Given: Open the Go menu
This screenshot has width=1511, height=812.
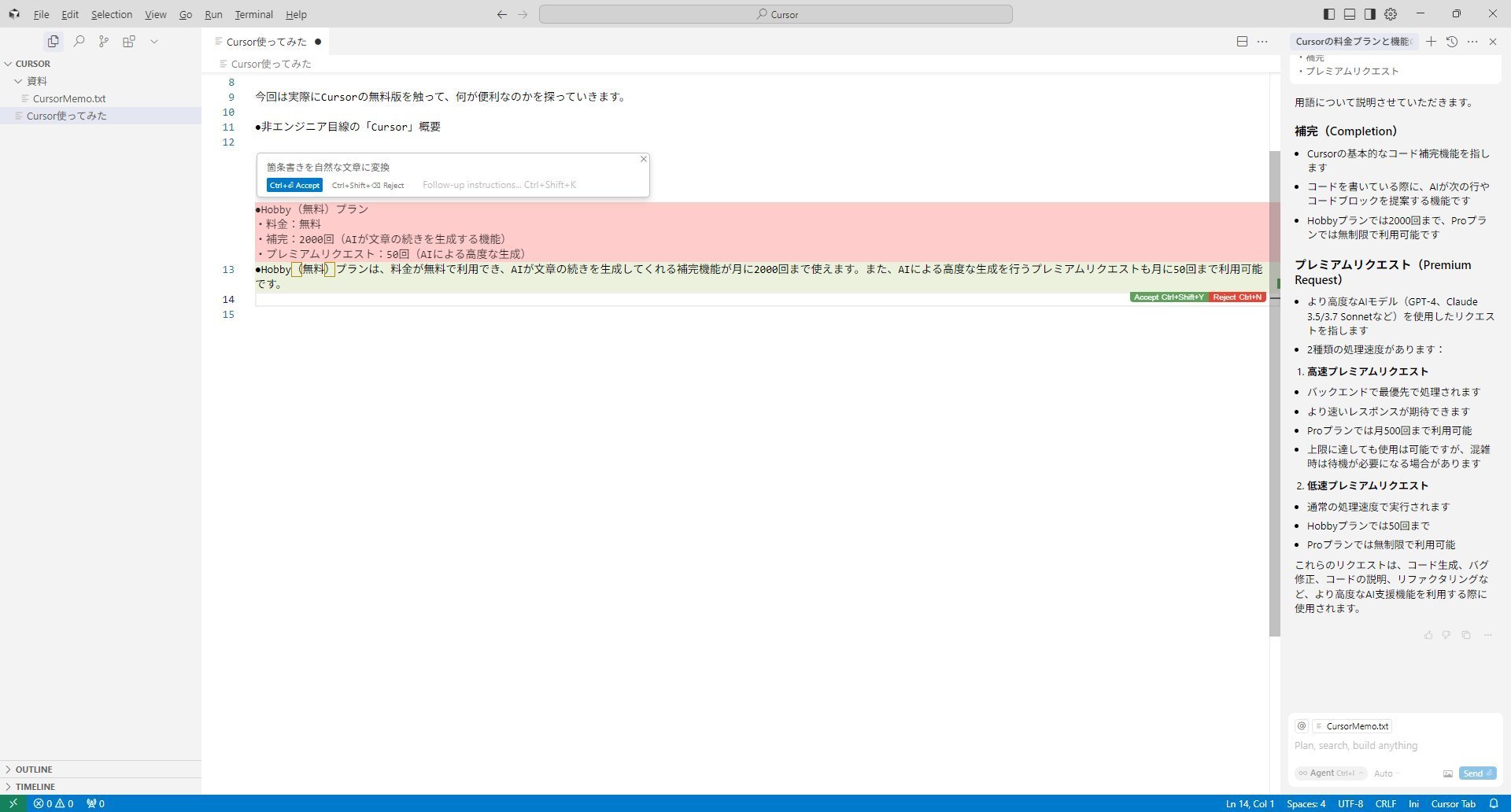Looking at the screenshot, I should 186,14.
